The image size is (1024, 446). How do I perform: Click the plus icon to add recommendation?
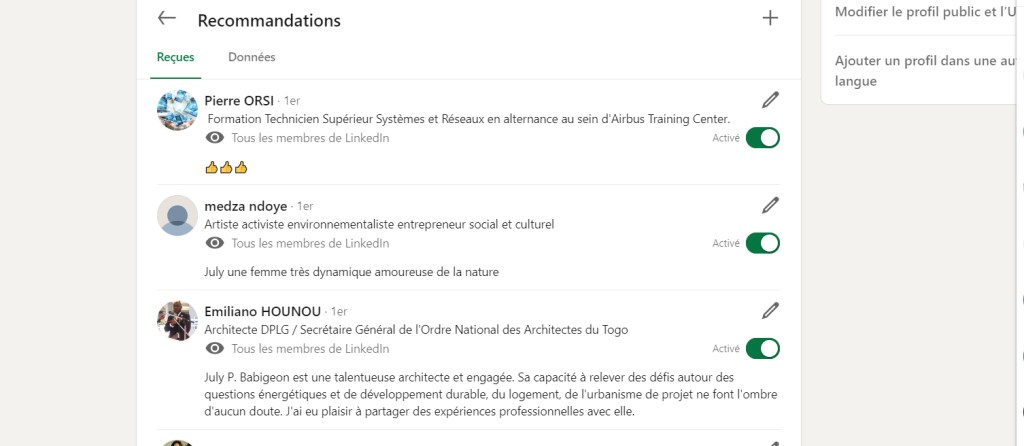pyautogui.click(x=770, y=18)
